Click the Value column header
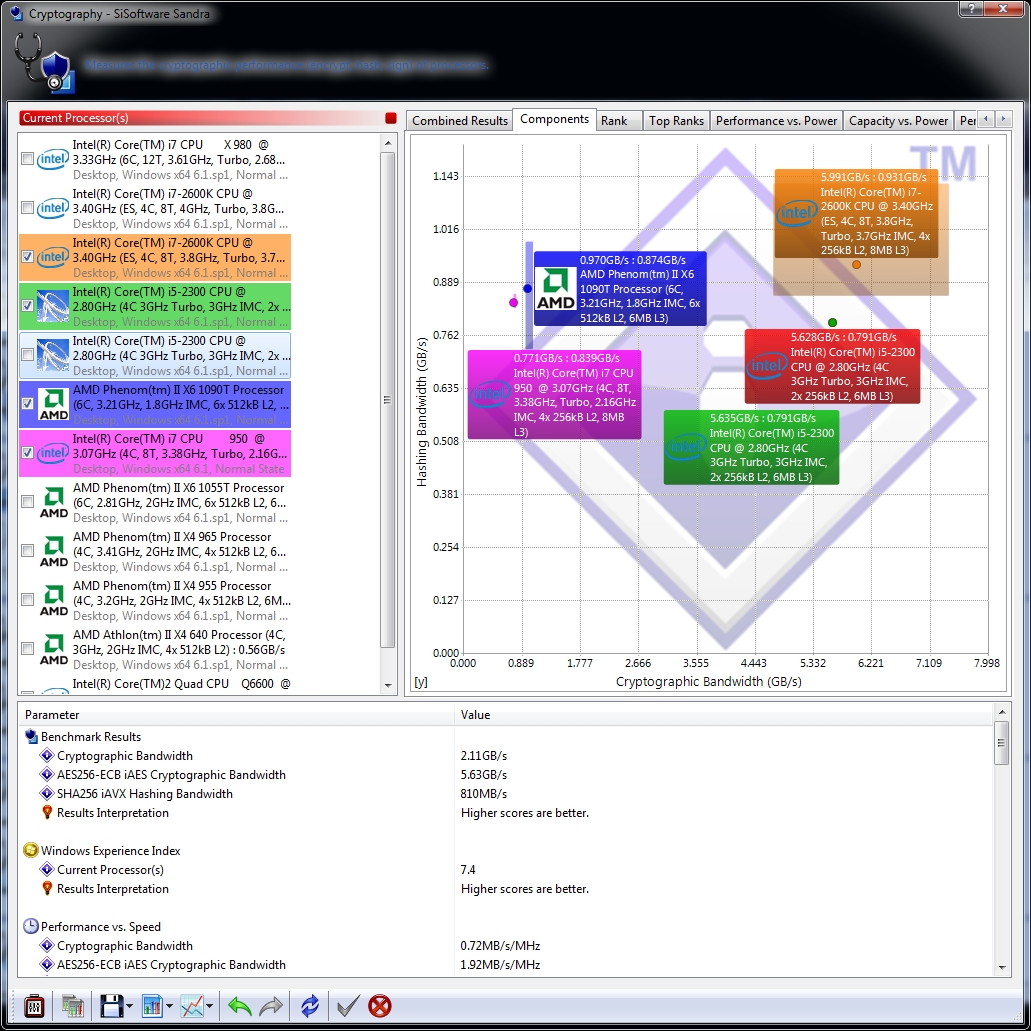Image resolution: width=1031 pixels, height=1031 pixels. (x=724, y=715)
